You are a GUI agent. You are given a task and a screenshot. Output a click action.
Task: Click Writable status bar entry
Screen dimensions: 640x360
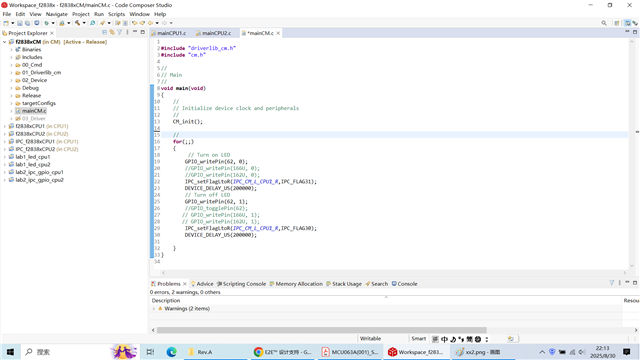pos(370,338)
